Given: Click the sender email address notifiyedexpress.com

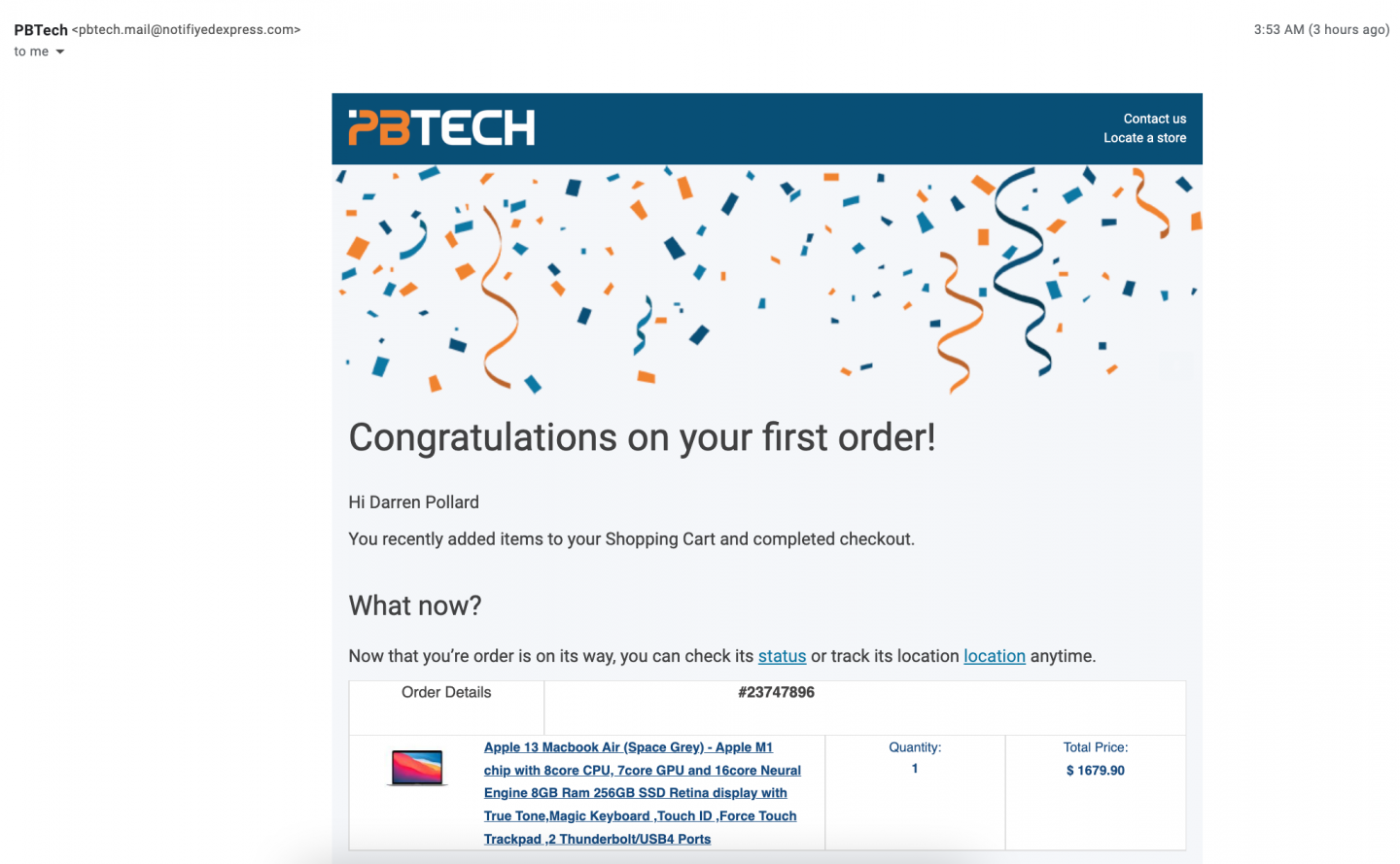Looking at the screenshot, I should pos(187,30).
